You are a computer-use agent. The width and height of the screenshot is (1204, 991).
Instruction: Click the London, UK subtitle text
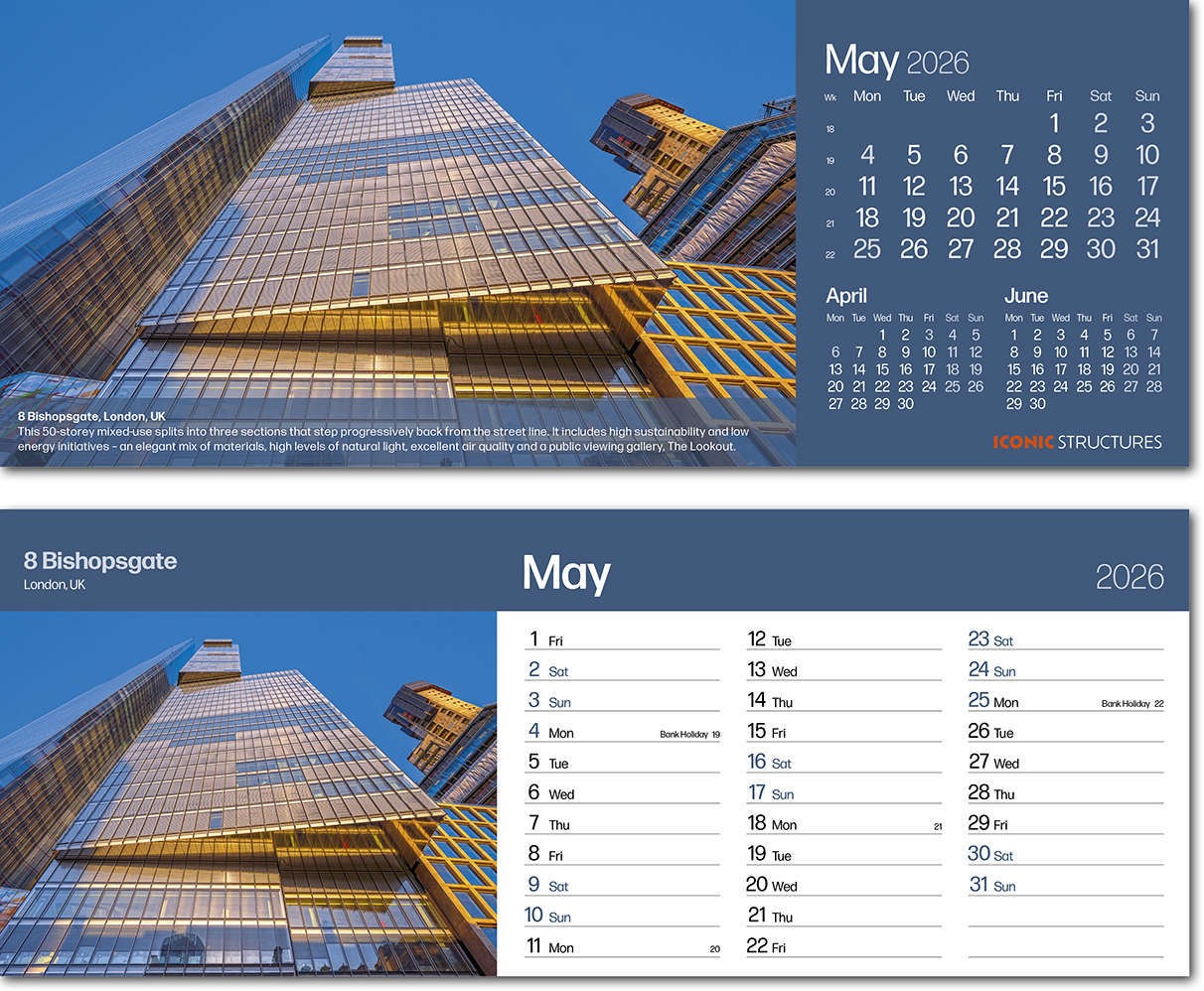(53, 585)
